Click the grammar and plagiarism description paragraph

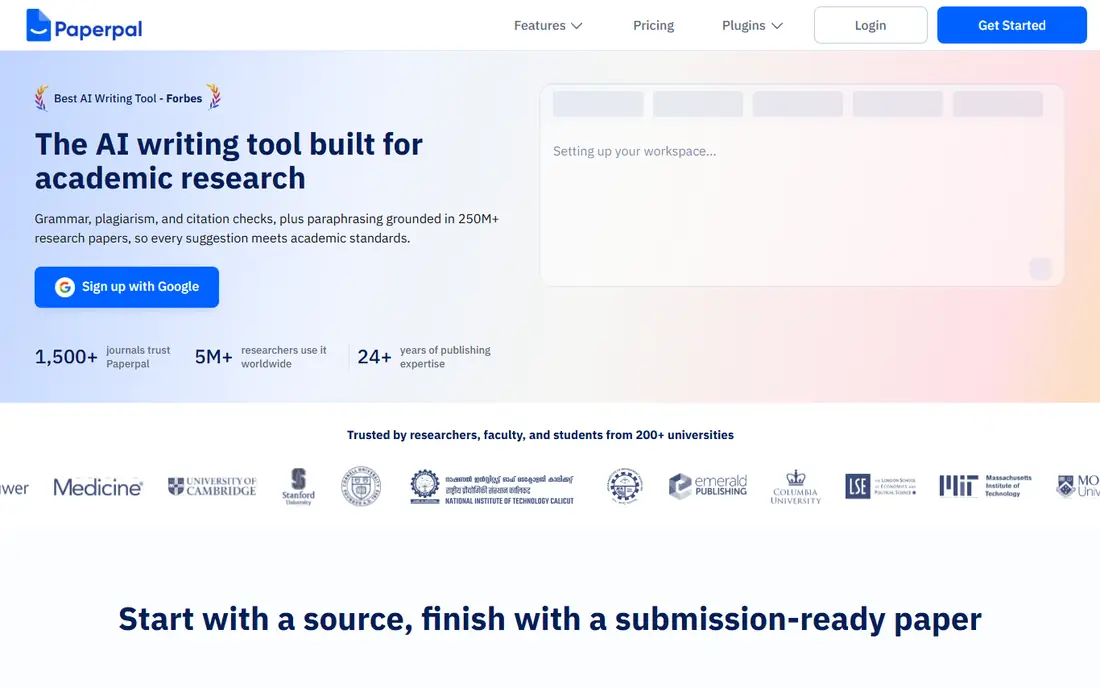point(267,229)
